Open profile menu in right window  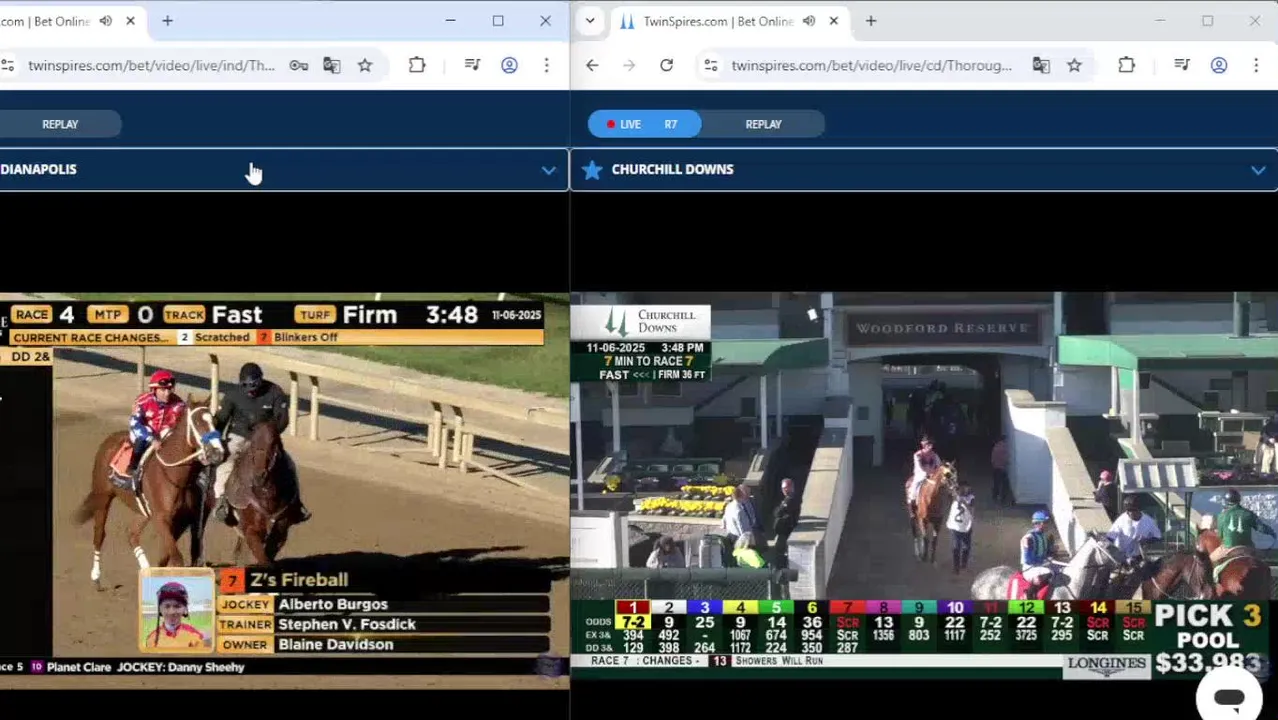(1218, 65)
